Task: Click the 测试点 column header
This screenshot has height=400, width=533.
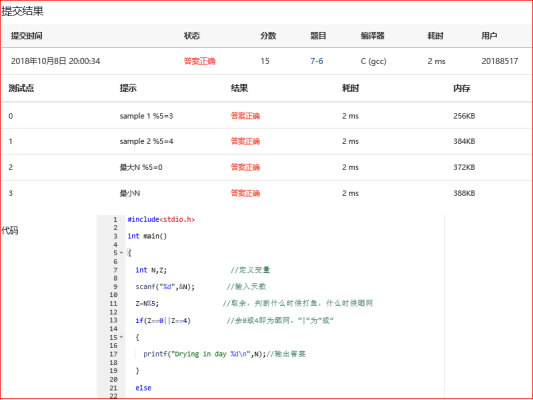Action: pyautogui.click(x=21, y=88)
